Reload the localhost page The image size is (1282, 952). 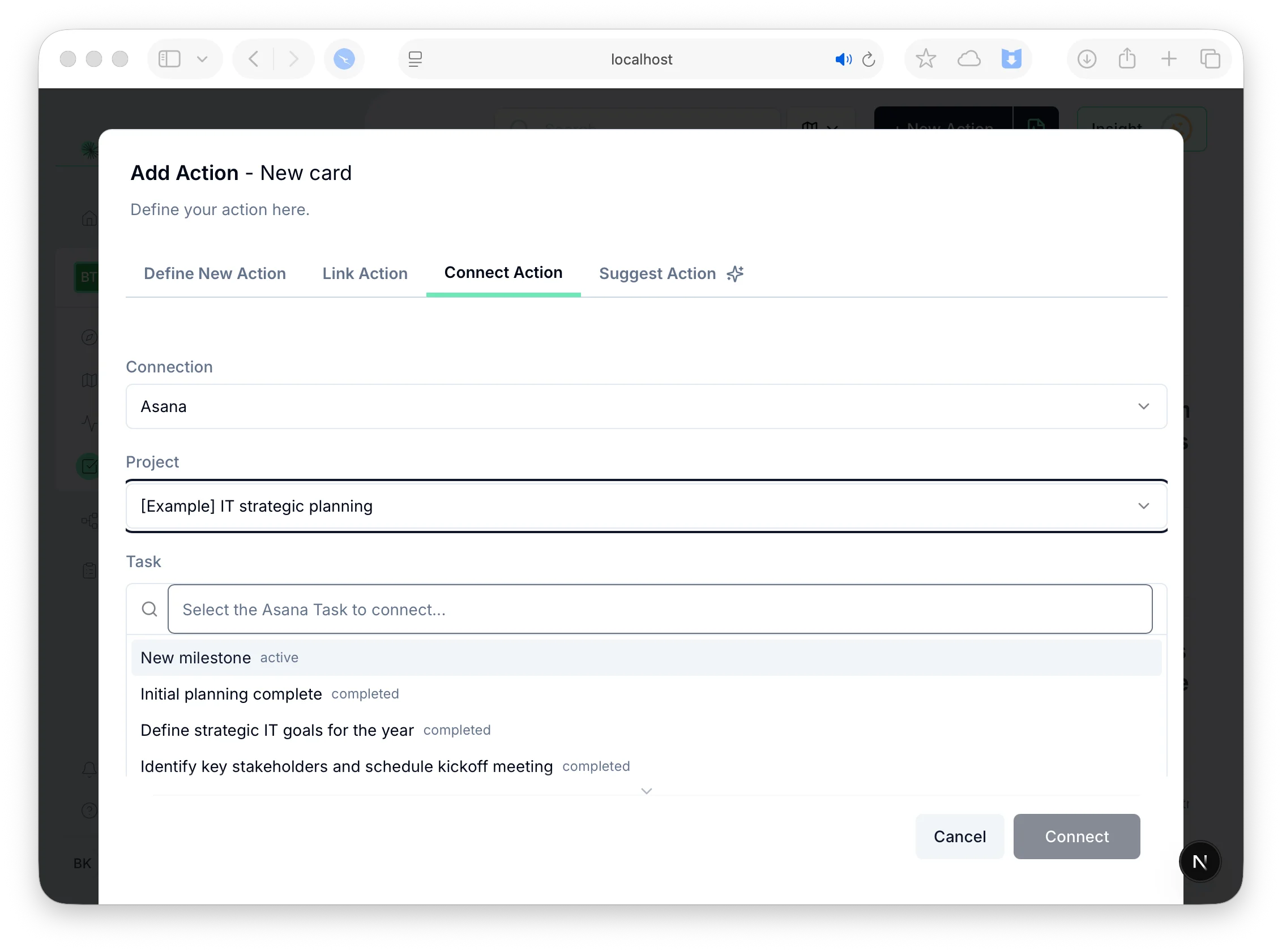coord(869,59)
